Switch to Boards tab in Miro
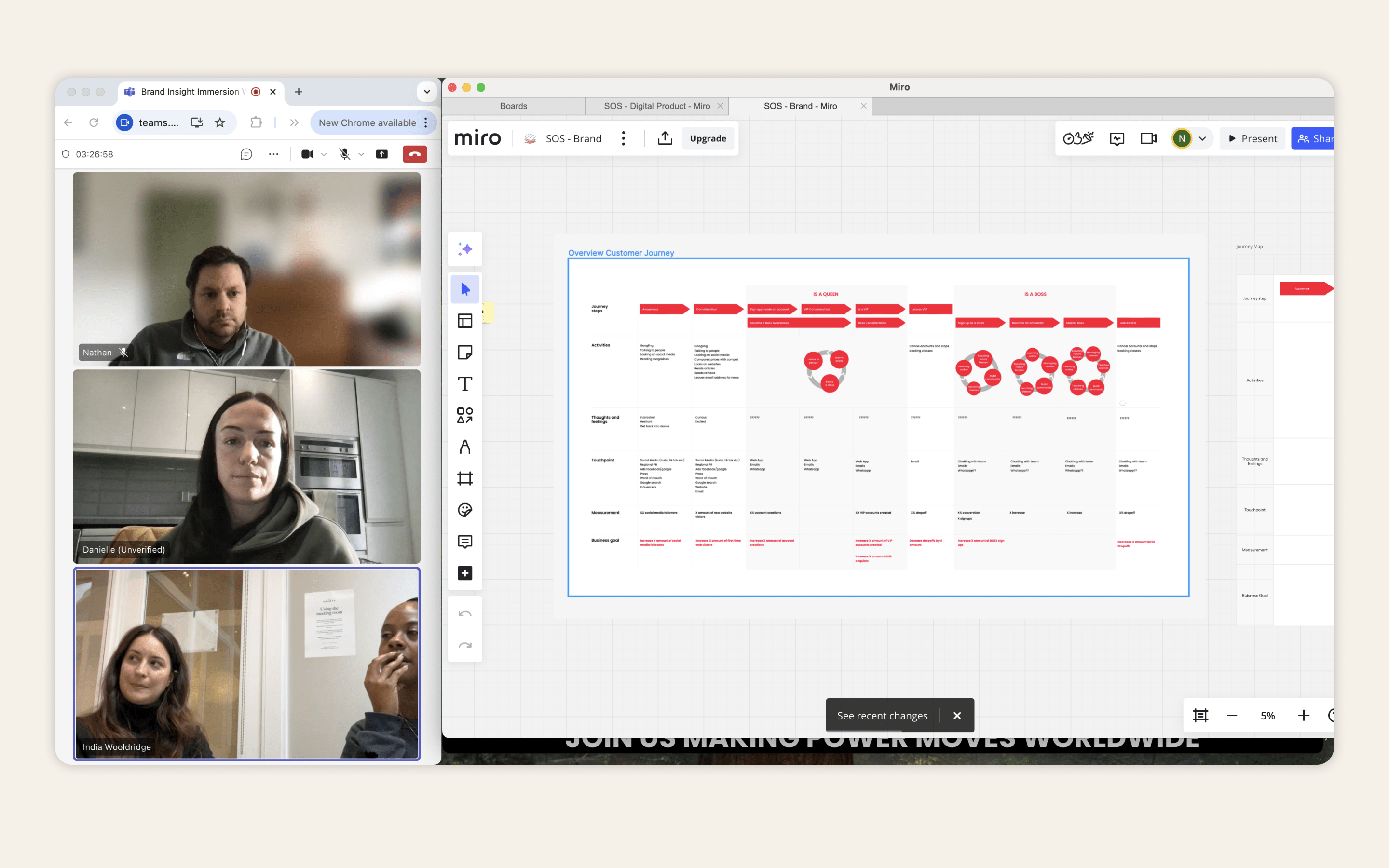Image resolution: width=1389 pixels, height=868 pixels. pos(513,106)
